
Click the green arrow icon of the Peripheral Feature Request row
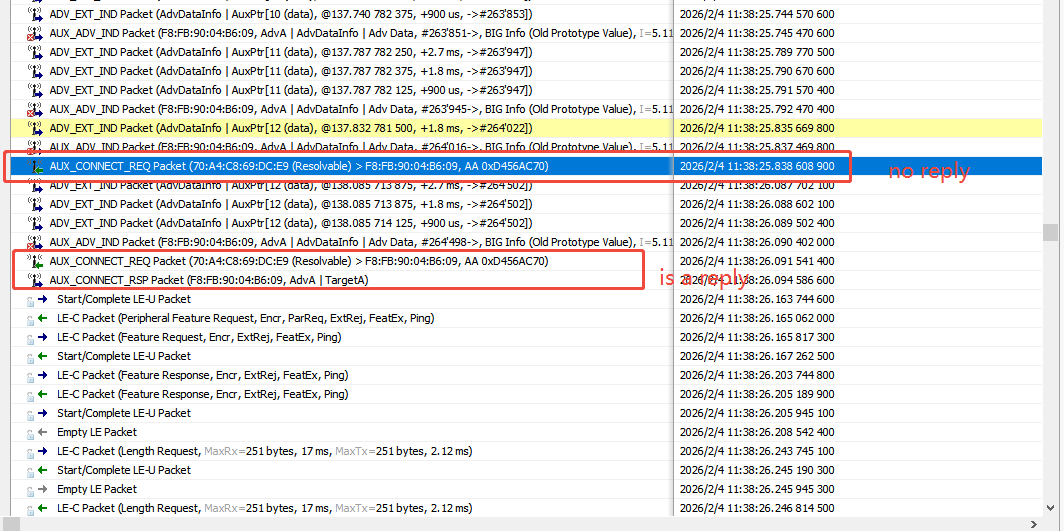click(43, 318)
